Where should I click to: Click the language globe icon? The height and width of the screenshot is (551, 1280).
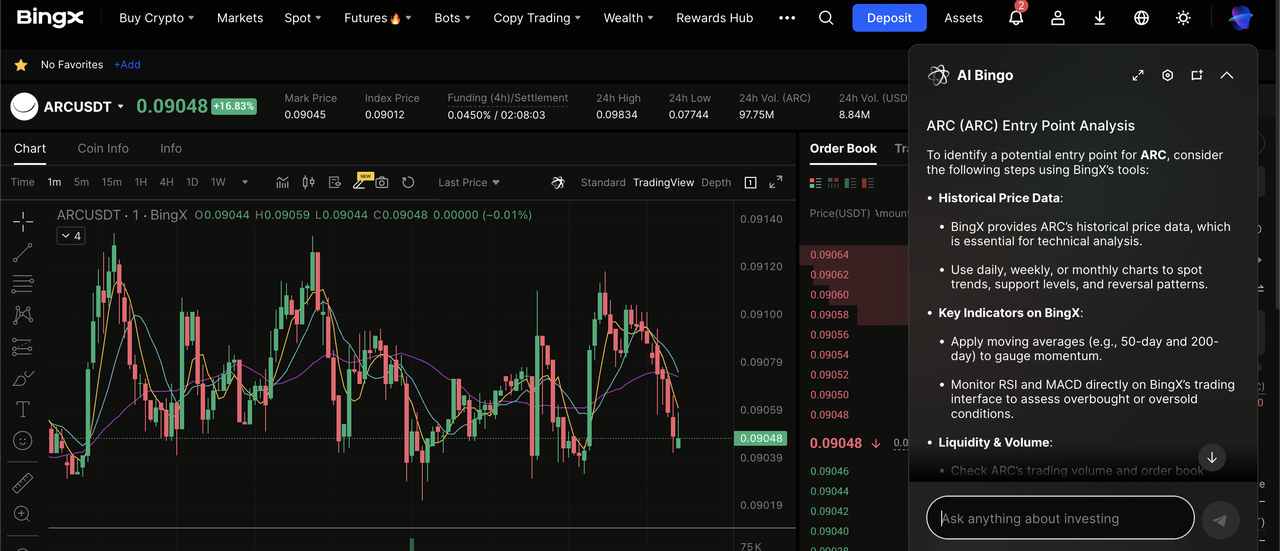pos(1141,18)
